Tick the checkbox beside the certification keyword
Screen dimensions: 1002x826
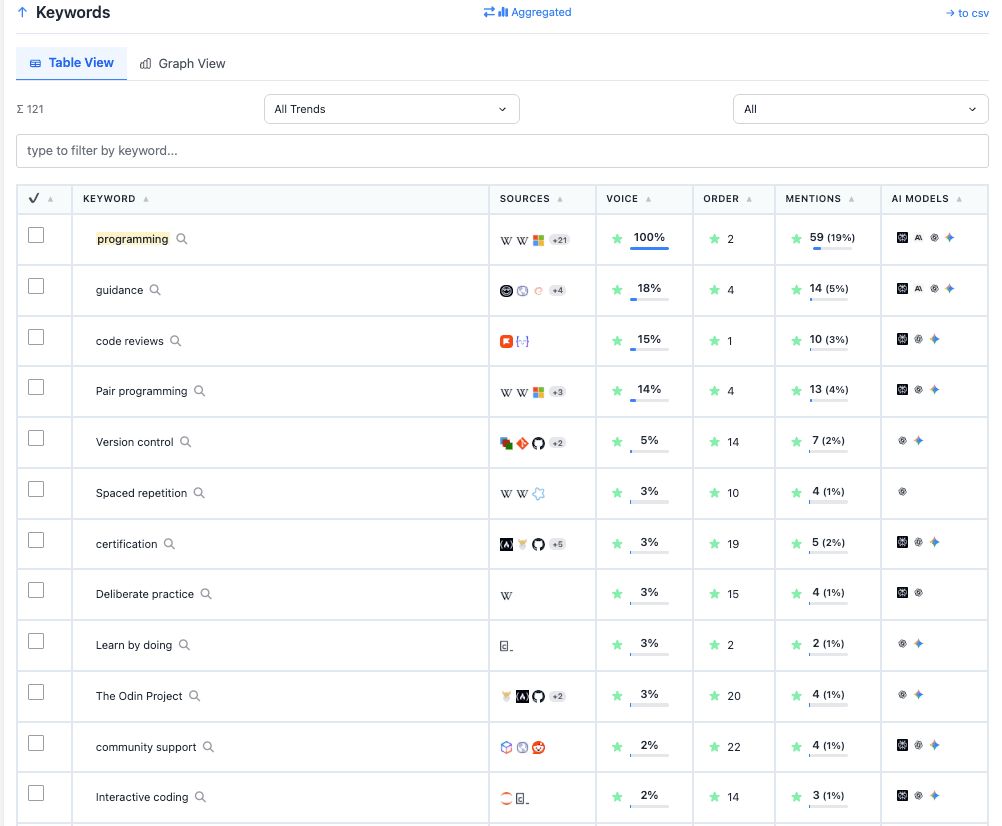[x=35, y=539]
